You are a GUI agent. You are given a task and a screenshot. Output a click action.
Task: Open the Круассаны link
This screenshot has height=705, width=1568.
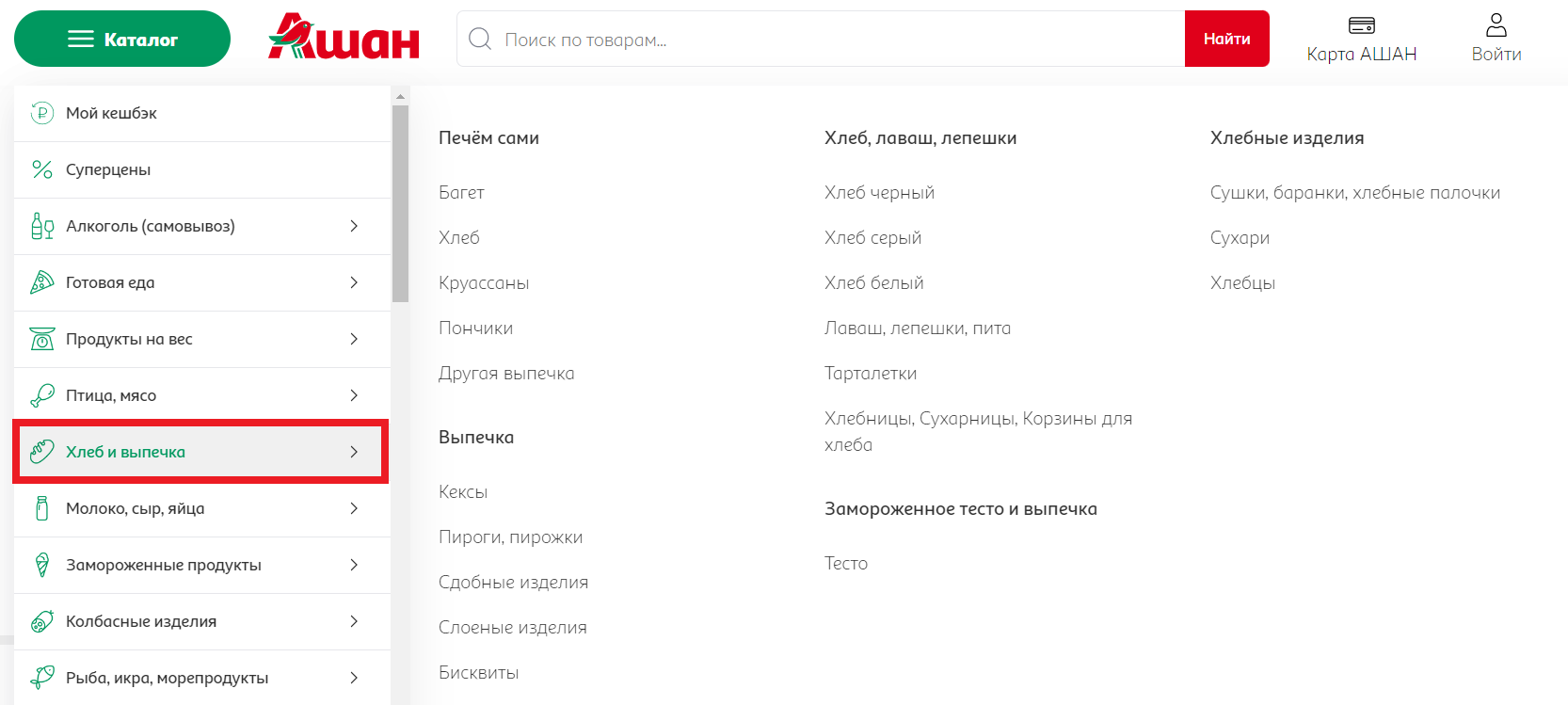484,282
